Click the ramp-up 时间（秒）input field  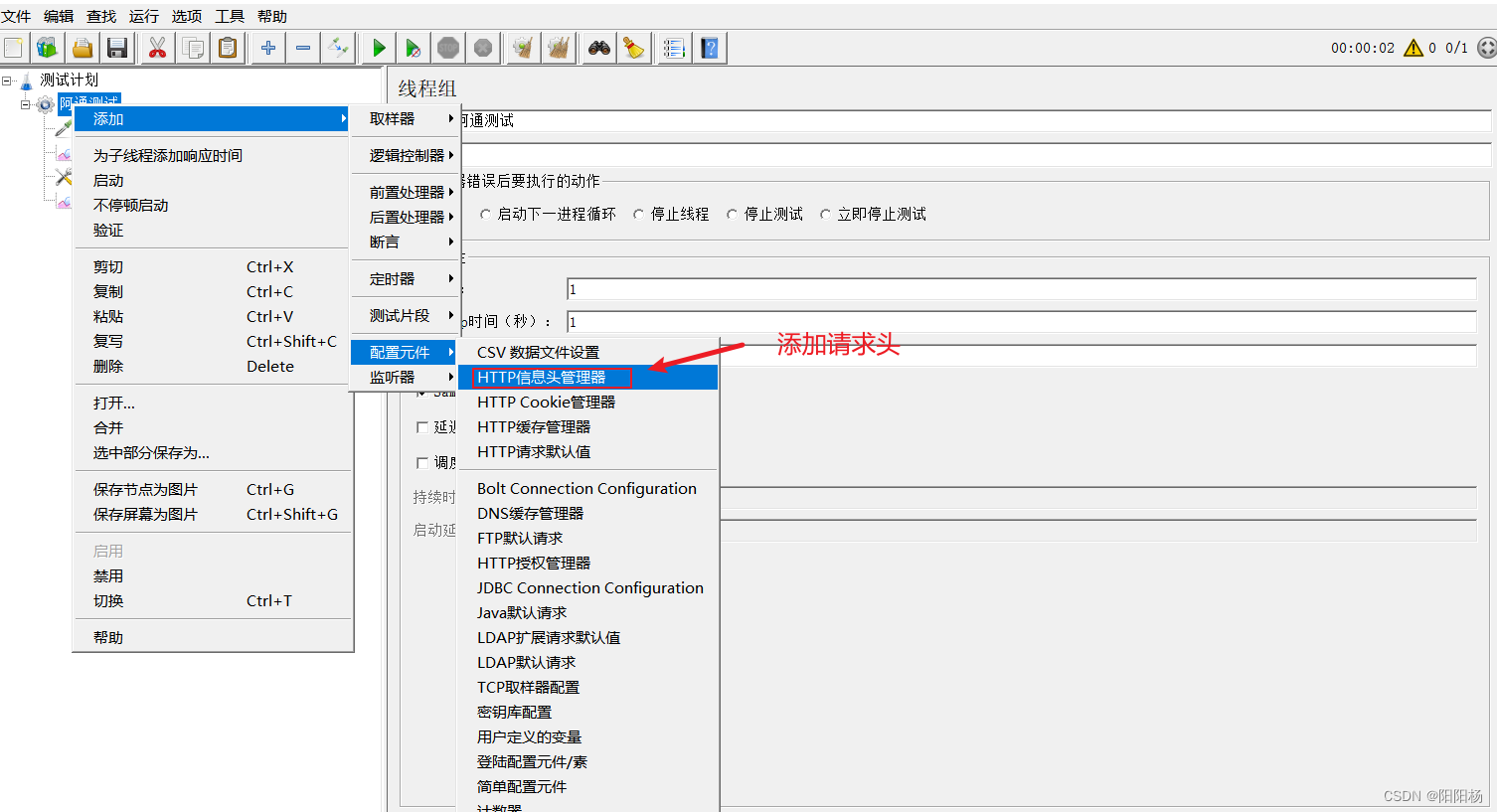tap(1022, 322)
